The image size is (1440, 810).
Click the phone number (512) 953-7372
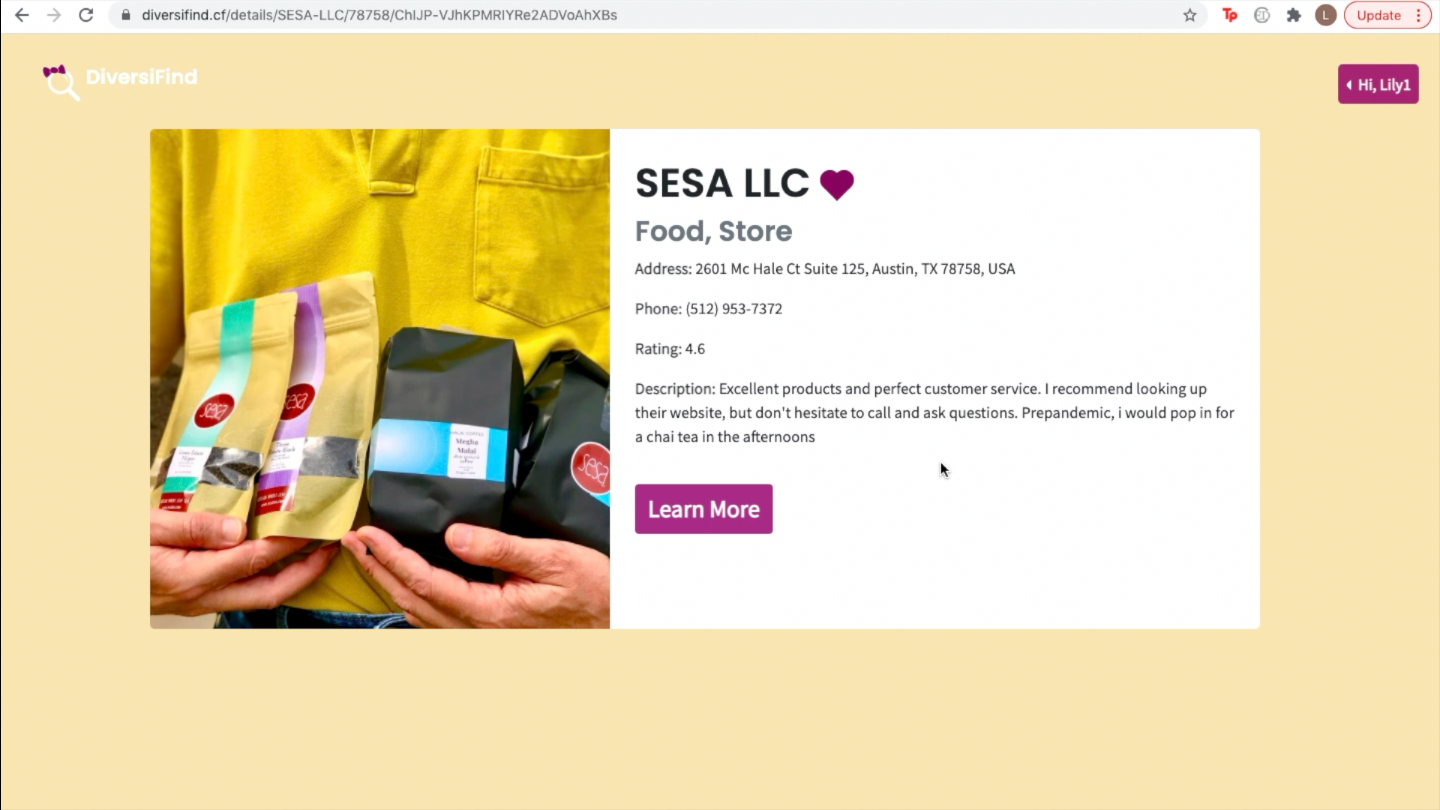coord(734,309)
